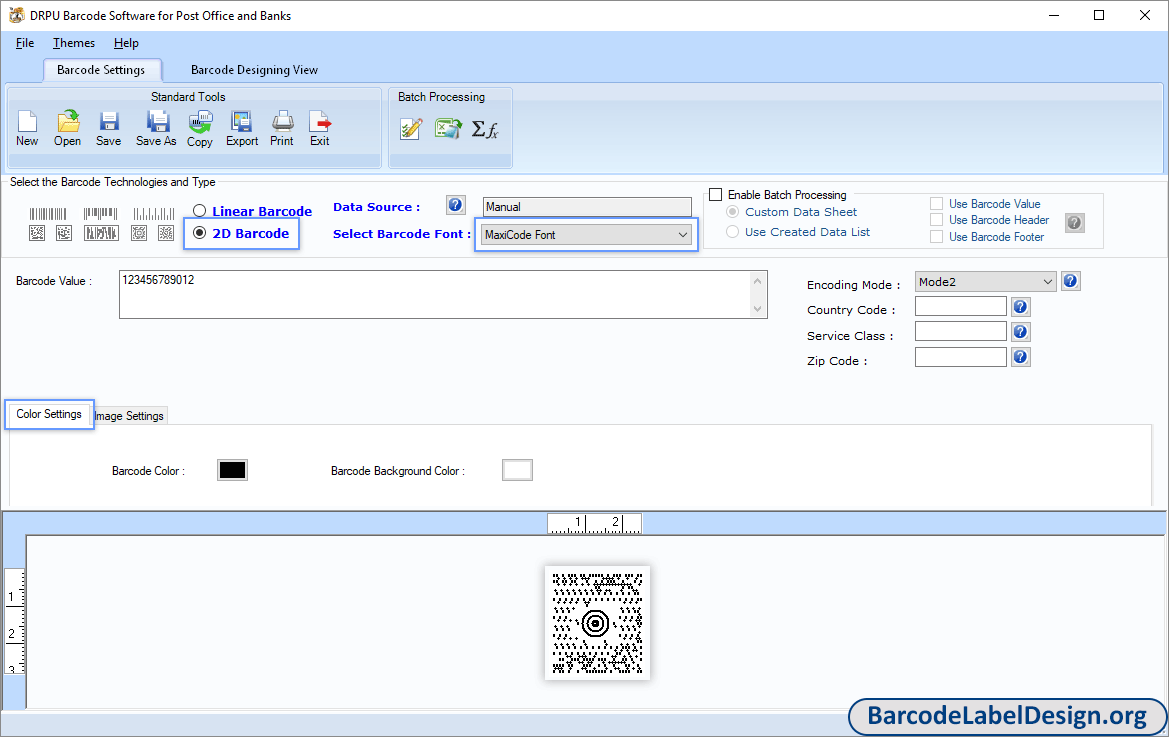This screenshot has height=737, width=1169.
Task: Switch to Barcode Designing View tab
Action: coord(254,70)
